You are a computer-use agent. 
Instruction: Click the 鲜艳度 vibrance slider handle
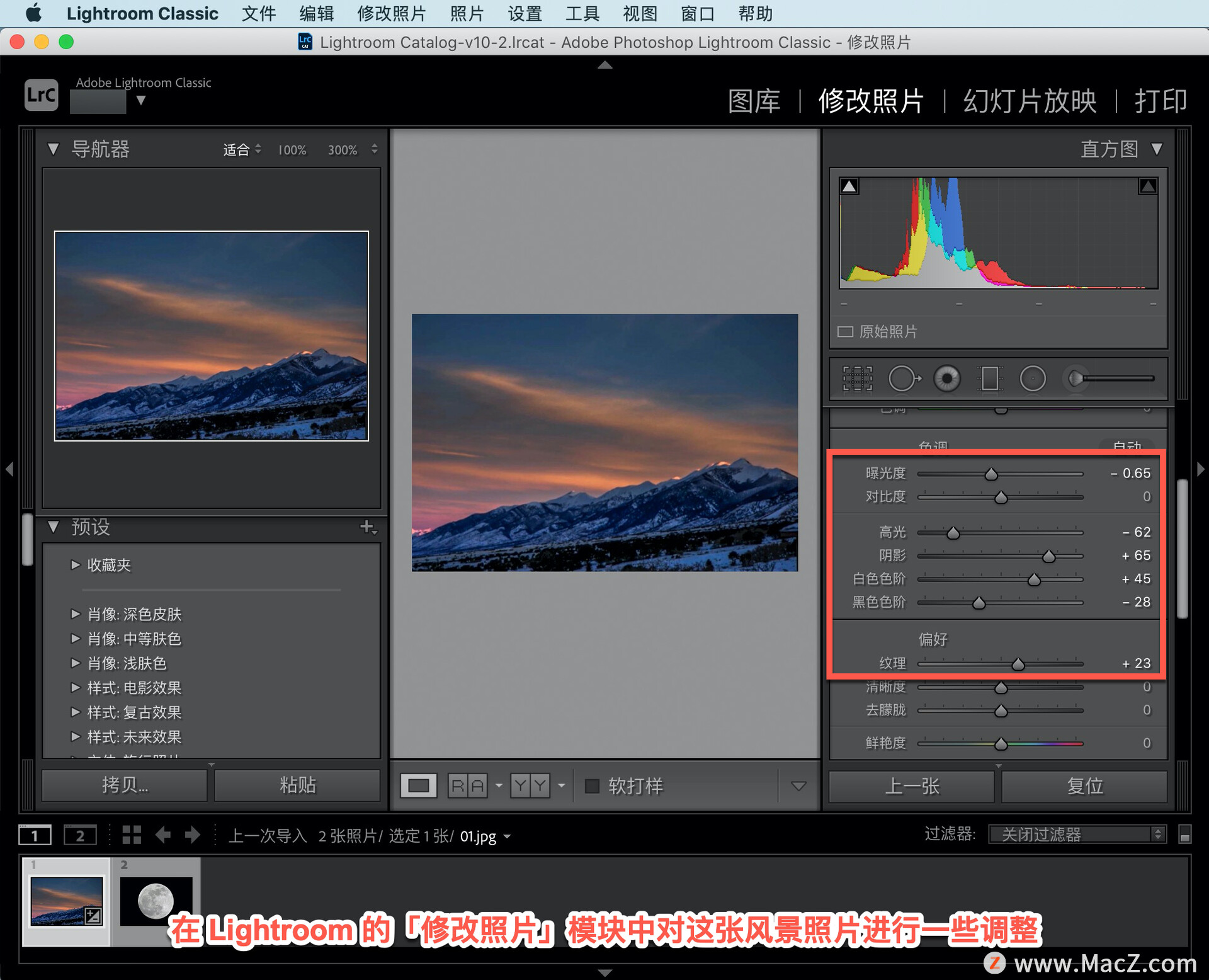1001,744
